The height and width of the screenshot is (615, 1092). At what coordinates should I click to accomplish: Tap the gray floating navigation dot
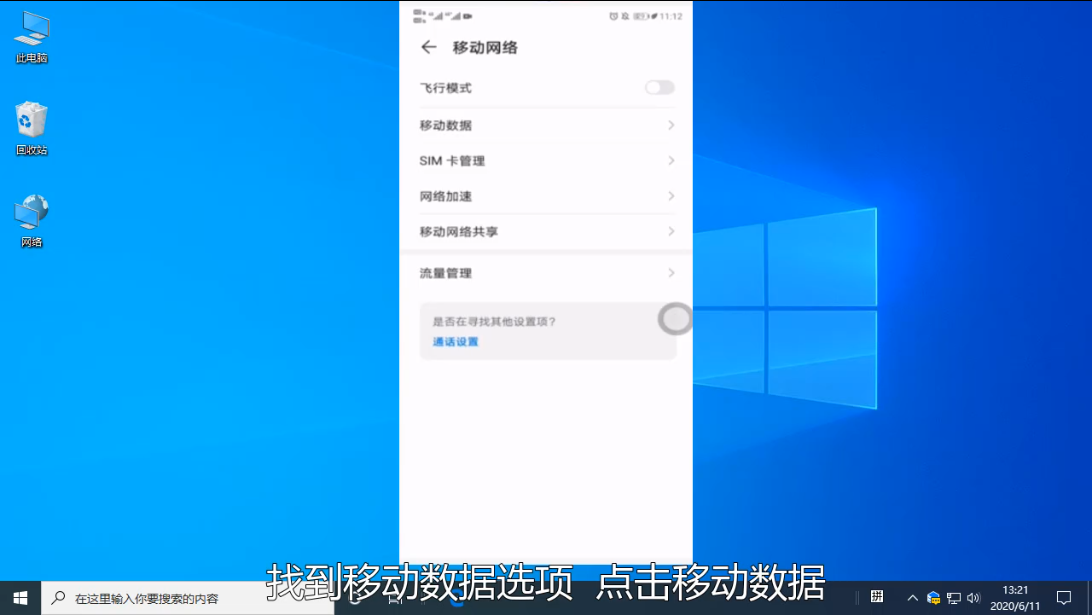point(676,319)
